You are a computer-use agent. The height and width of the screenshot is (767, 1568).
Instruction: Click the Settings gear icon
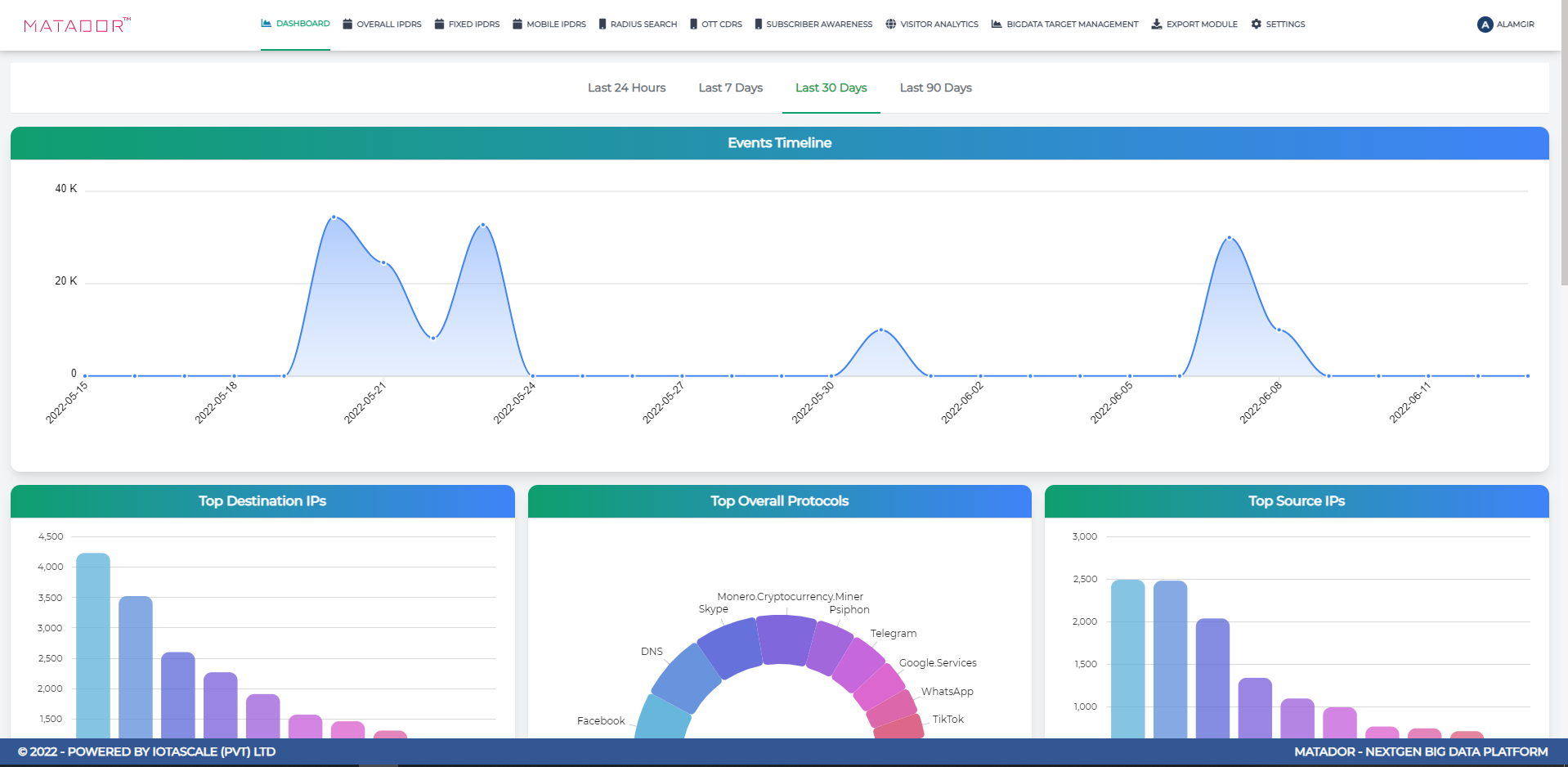(x=1257, y=25)
